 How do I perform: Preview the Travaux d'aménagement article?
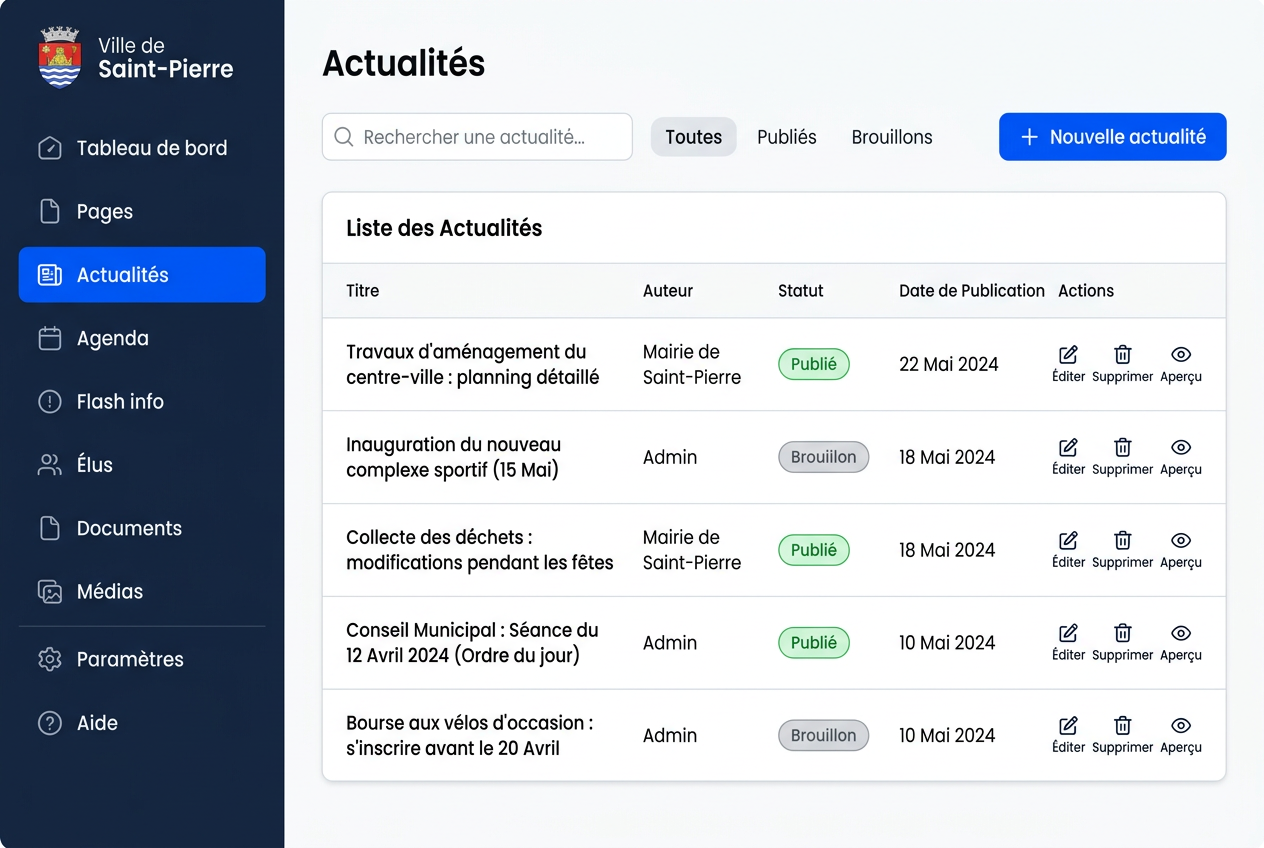(x=1181, y=364)
